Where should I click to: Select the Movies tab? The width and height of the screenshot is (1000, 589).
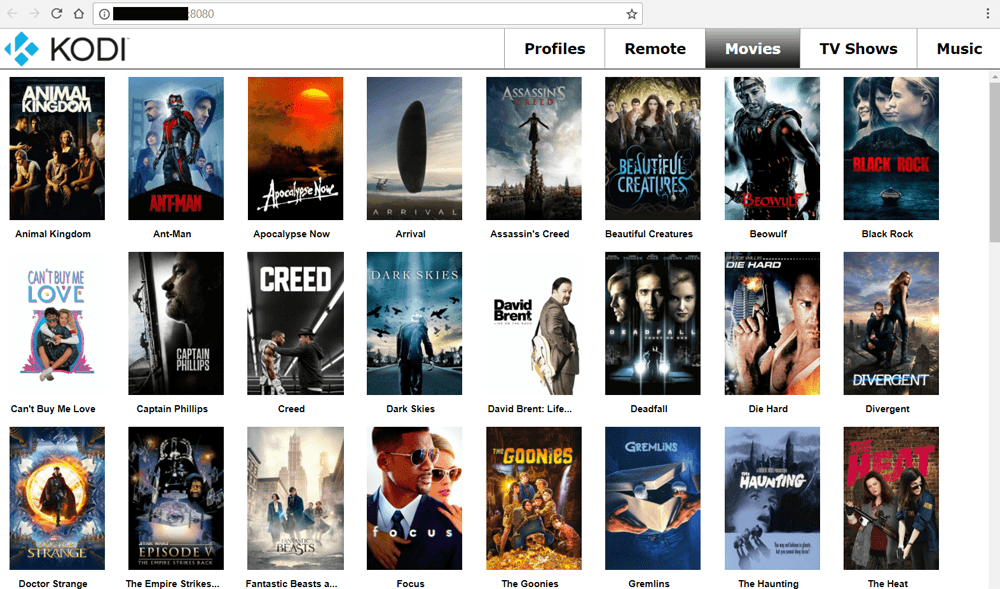click(753, 48)
